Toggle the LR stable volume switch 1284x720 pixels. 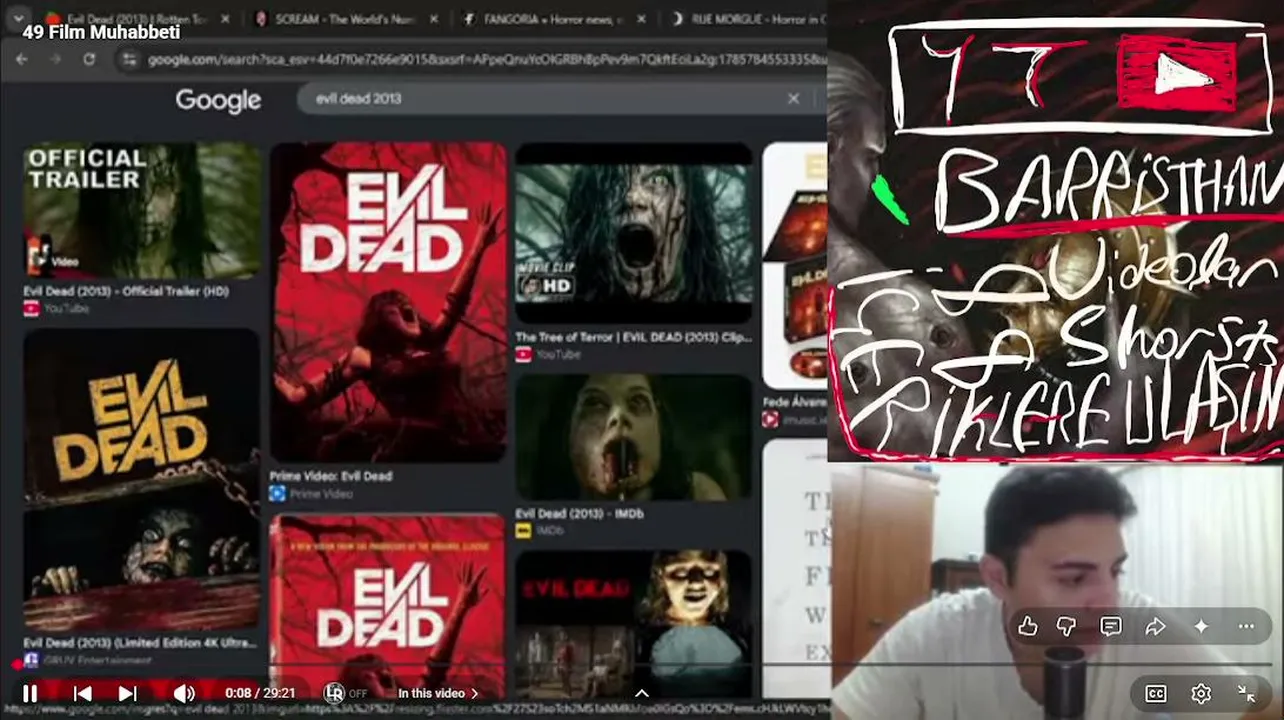[345, 693]
